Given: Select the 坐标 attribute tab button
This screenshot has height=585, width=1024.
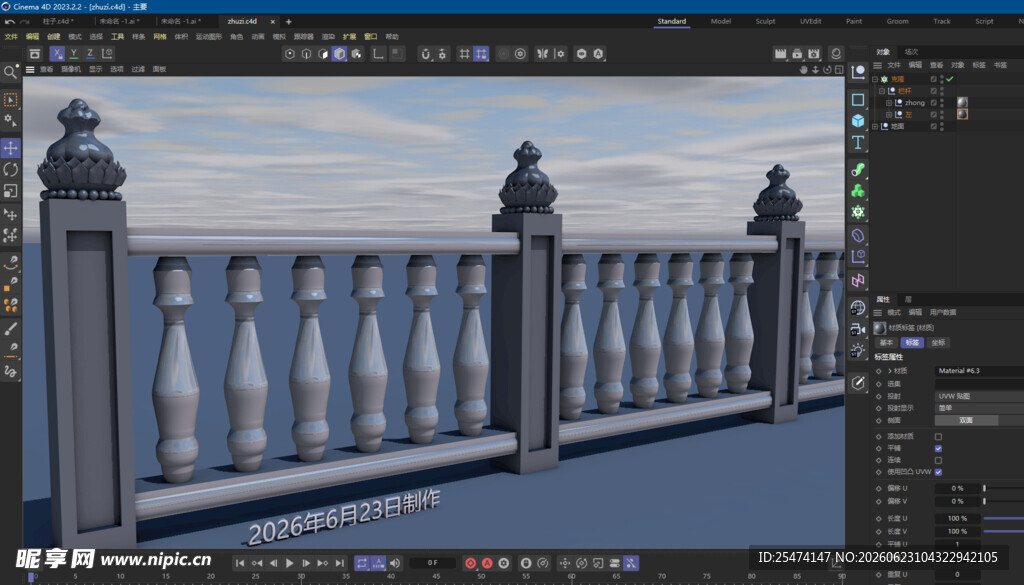Looking at the screenshot, I should (938, 342).
